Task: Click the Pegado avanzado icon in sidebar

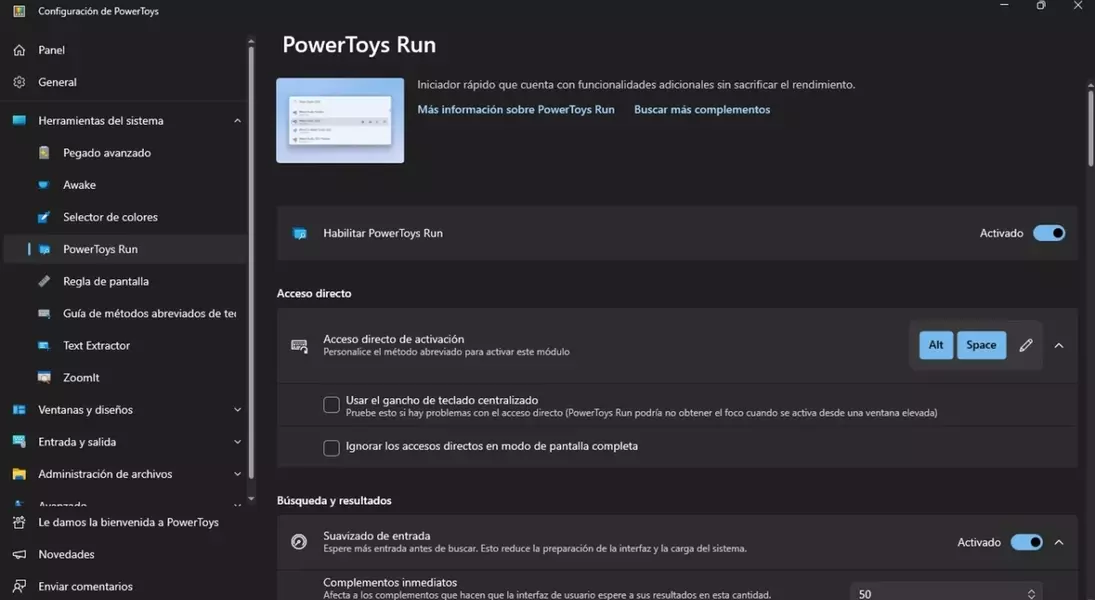Action: (x=44, y=153)
